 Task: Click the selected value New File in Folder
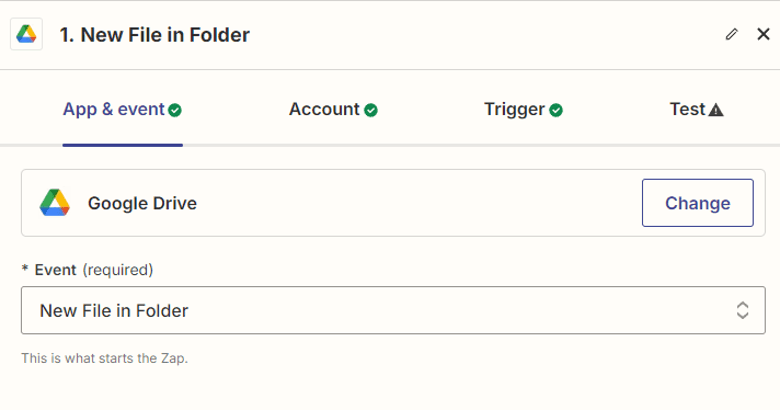114,311
